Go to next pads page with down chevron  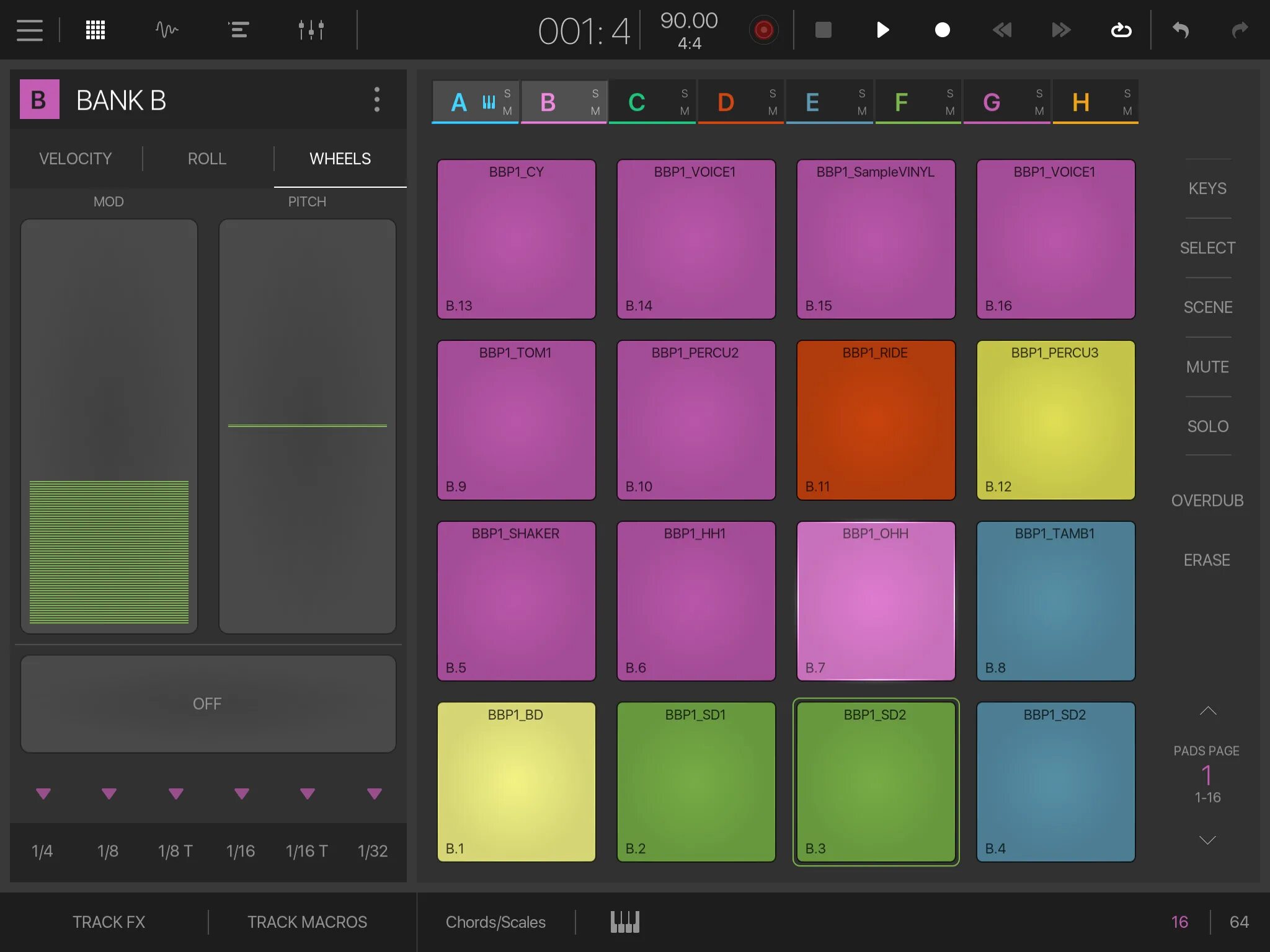pos(1207,840)
